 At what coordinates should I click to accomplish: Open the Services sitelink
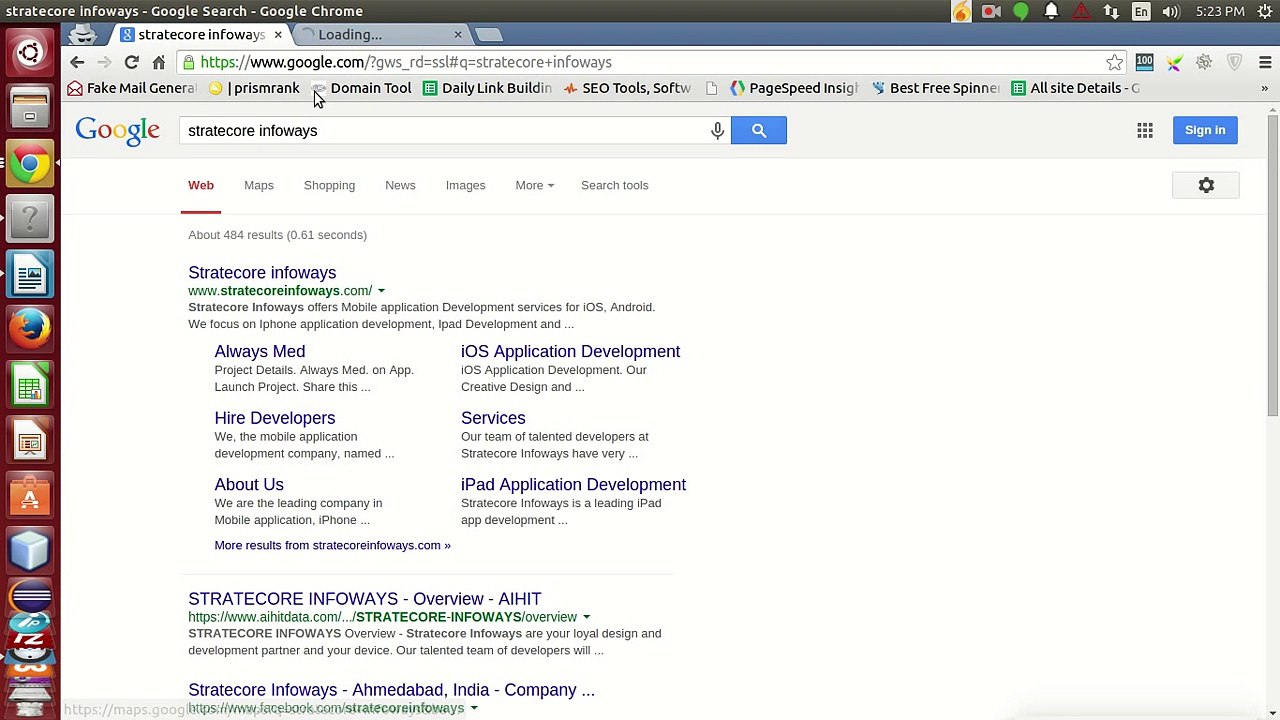click(x=493, y=418)
